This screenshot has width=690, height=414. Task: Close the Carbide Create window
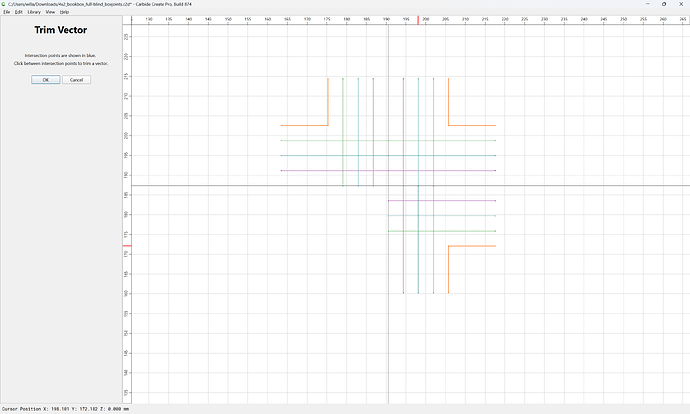681,4
